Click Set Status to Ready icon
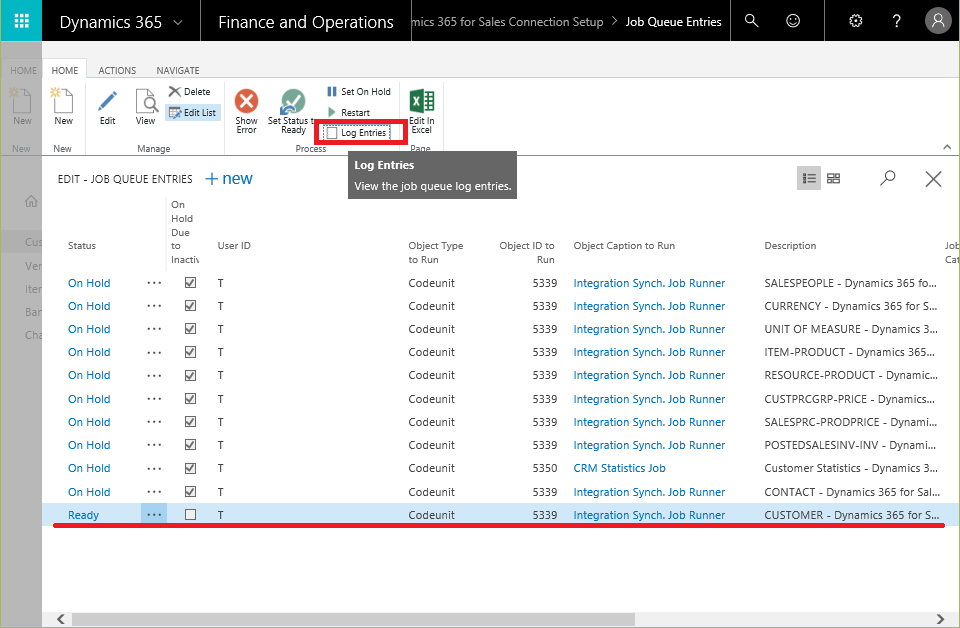Screen dimensions: 960x628 293,102
